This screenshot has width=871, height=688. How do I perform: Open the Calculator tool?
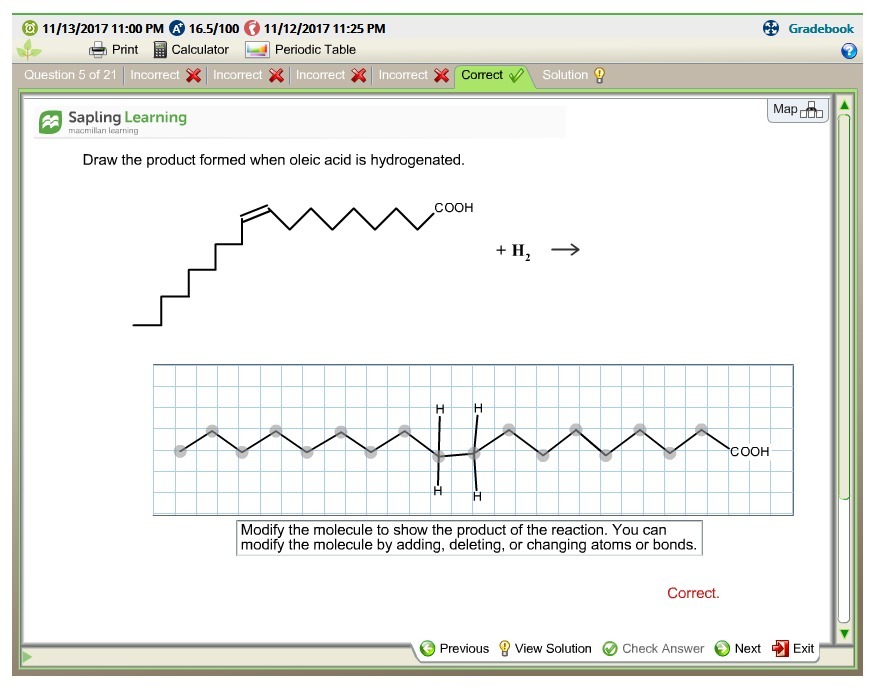pyautogui.click(x=161, y=50)
